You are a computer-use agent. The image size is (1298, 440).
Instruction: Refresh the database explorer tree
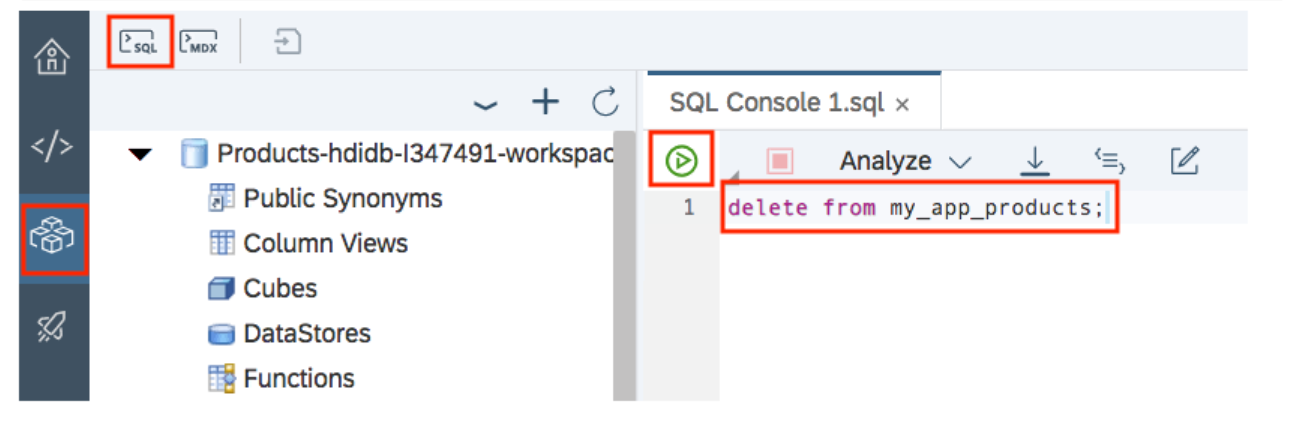(605, 101)
